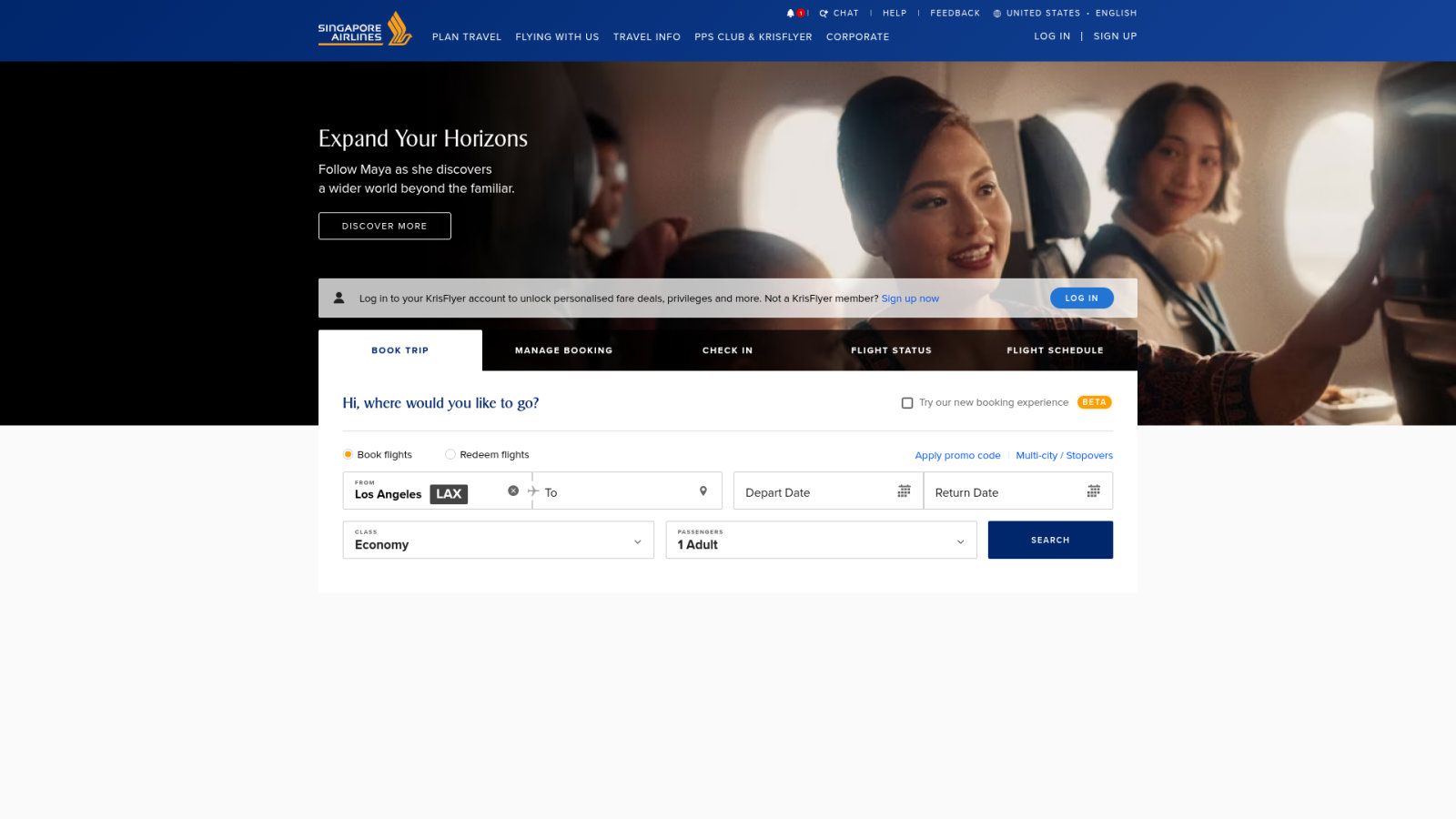Open the Travel Info menu
This screenshot has height=819, width=1456.
pyautogui.click(x=647, y=37)
